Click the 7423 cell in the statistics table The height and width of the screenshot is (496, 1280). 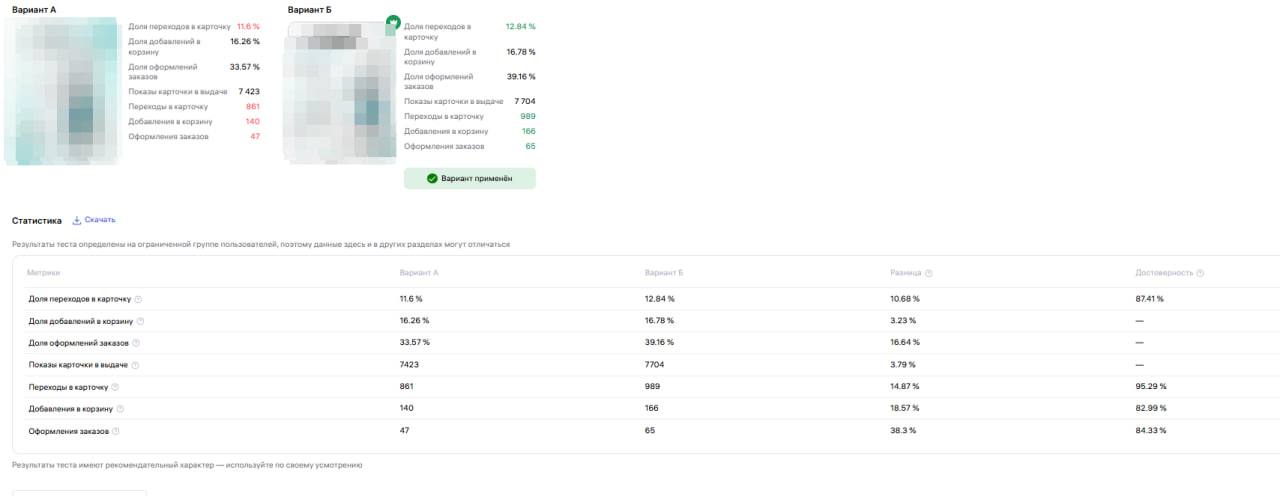409,365
